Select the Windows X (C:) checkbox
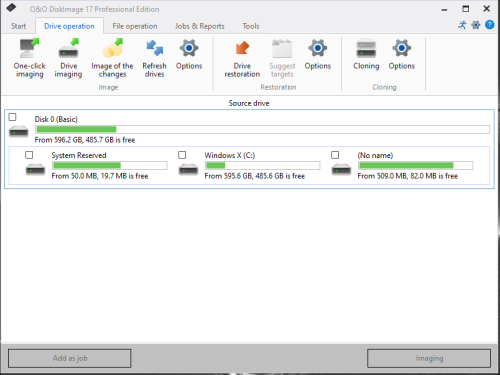The image size is (500, 375). [182, 155]
